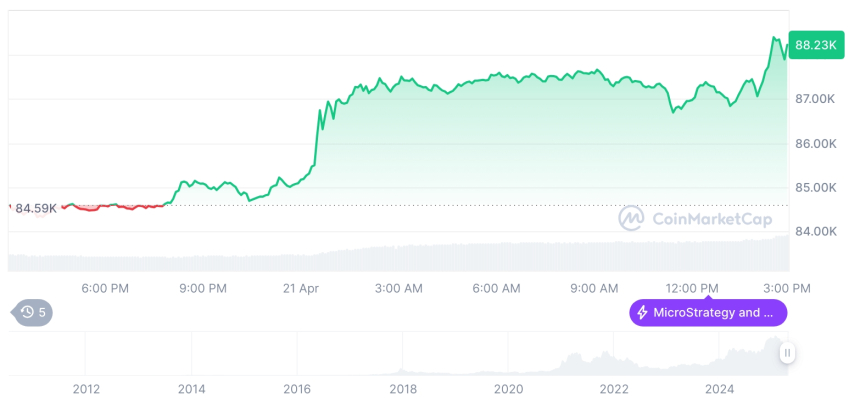Click the 6:00 PM time axis label

105,289
